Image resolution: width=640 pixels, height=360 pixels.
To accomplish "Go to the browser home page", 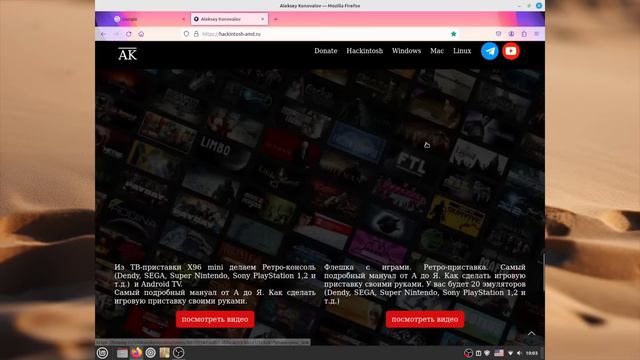I will (x=141, y=34).
